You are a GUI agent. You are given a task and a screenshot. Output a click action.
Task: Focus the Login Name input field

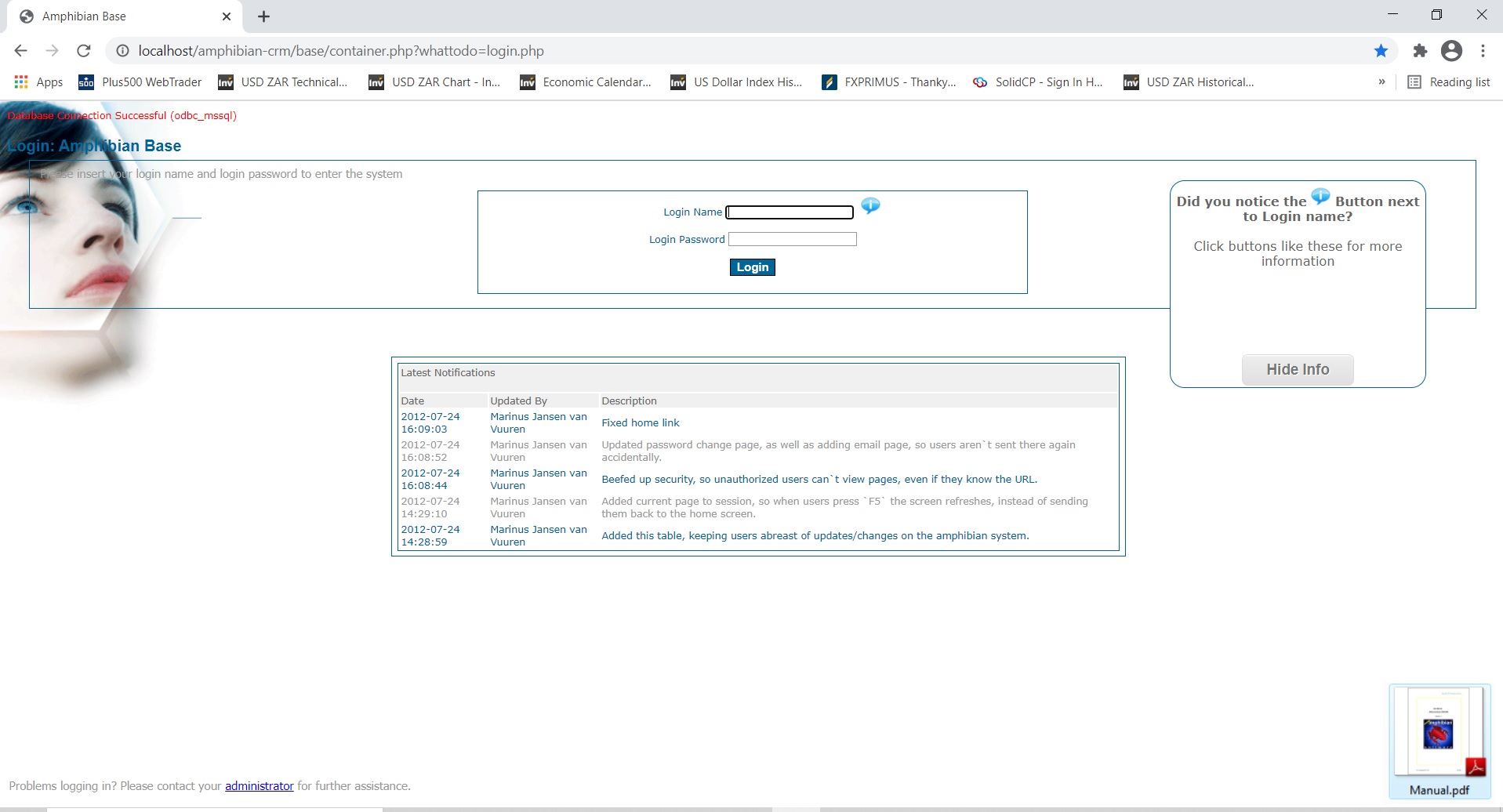[x=790, y=212]
